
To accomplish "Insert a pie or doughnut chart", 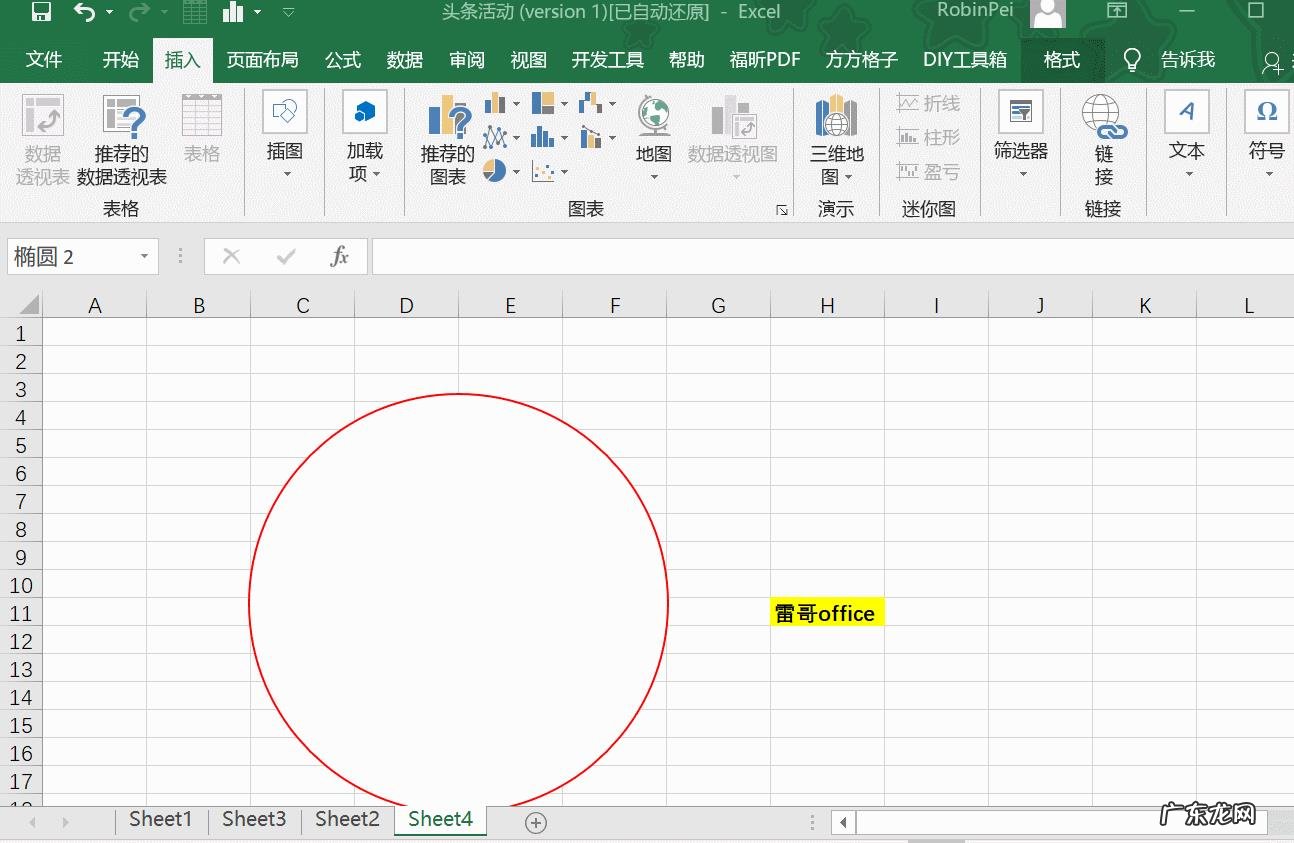I will (494, 170).
